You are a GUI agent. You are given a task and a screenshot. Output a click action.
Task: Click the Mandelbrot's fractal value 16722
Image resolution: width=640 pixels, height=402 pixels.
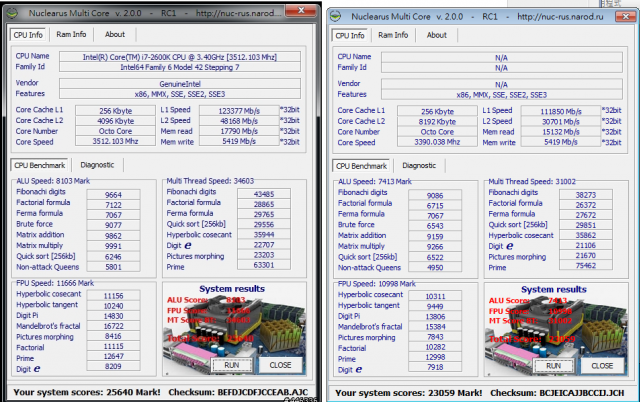tap(113, 326)
